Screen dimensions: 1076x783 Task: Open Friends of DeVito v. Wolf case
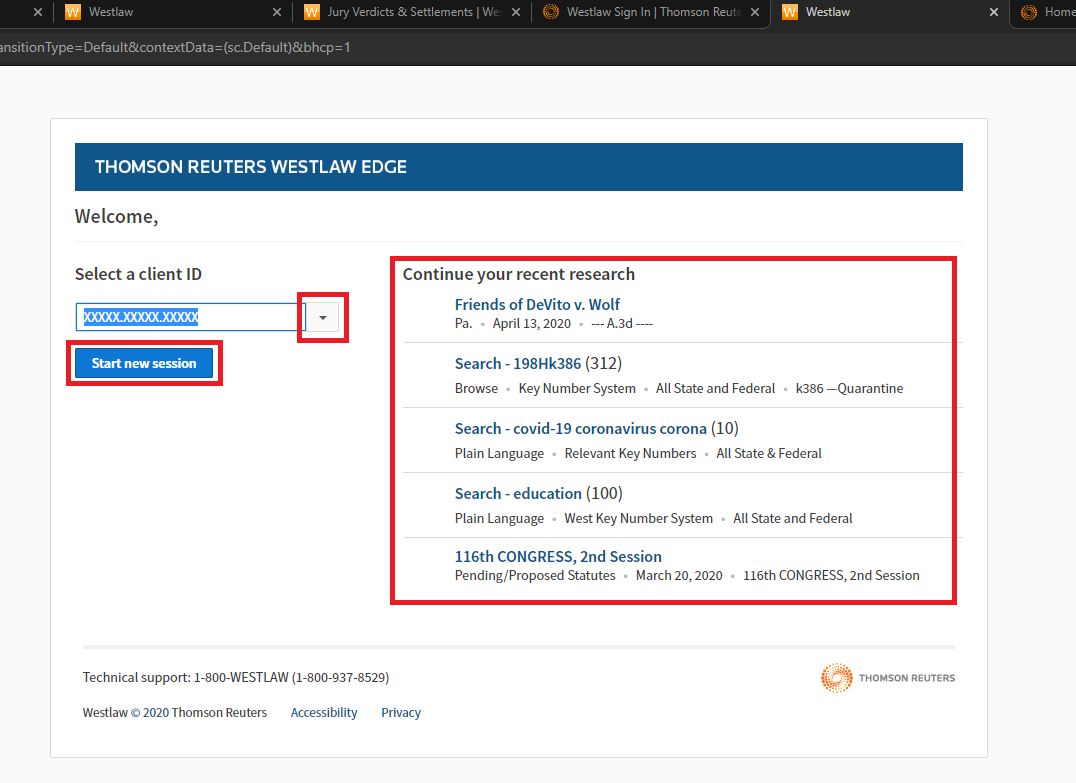(537, 304)
